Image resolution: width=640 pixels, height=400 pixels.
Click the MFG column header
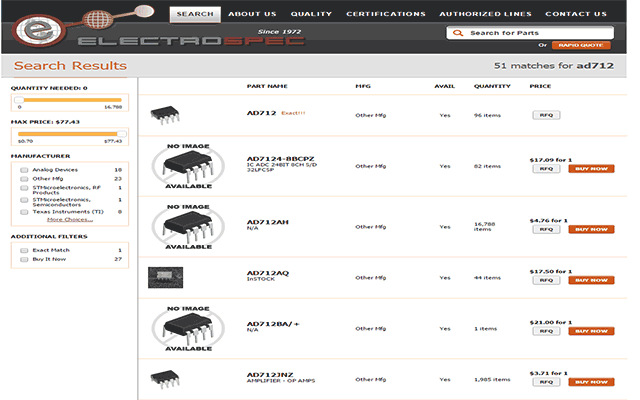(363, 86)
